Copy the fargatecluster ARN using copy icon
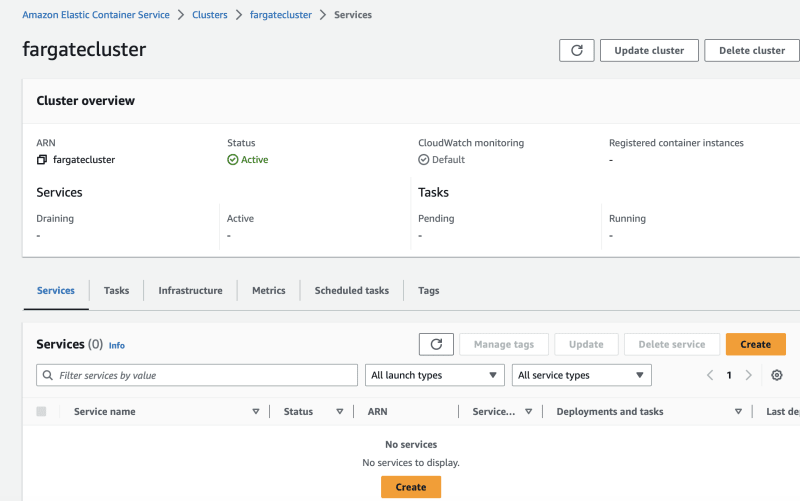Screen dimensions: 800x501 [42, 160]
